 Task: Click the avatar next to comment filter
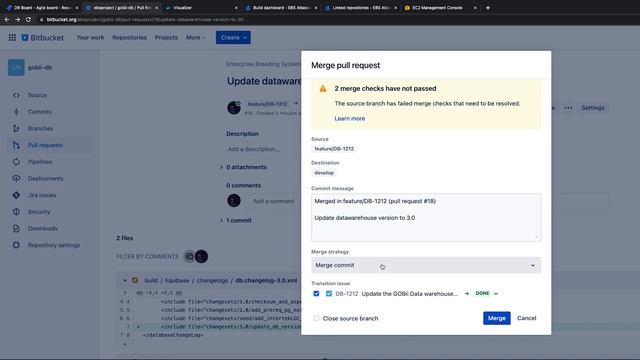pos(201,256)
